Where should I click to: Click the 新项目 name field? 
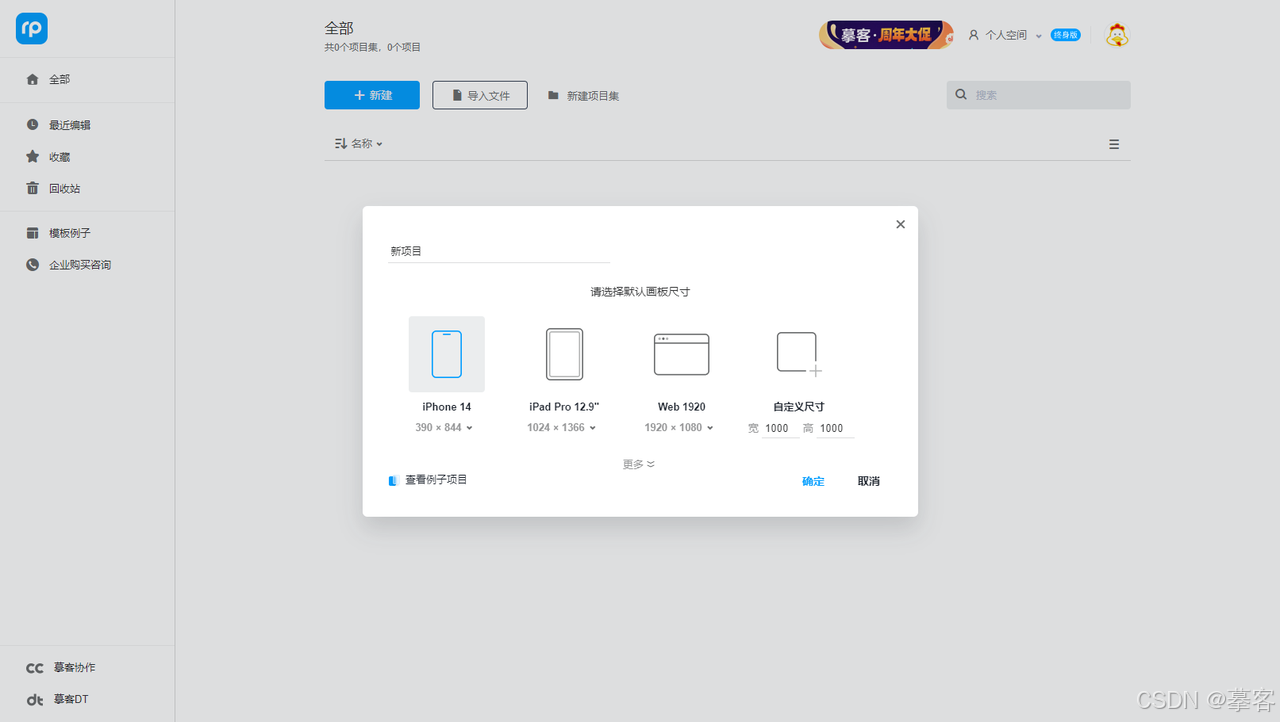[x=499, y=251]
